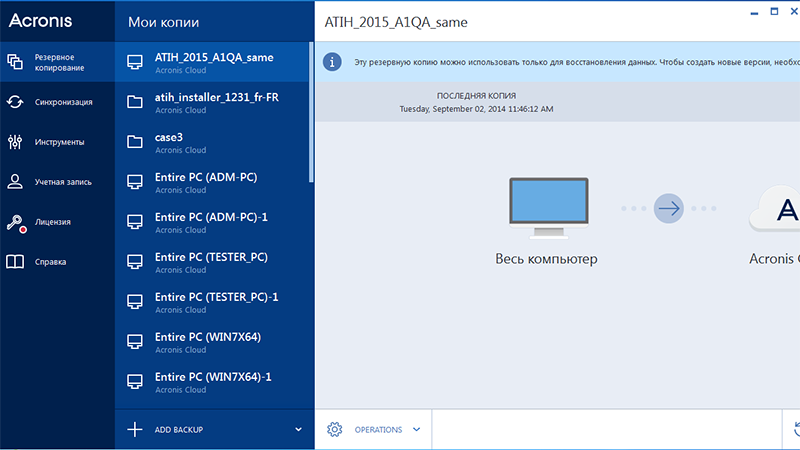
Task: Expand the Add Backup dropdown arrow
Action: click(x=298, y=430)
